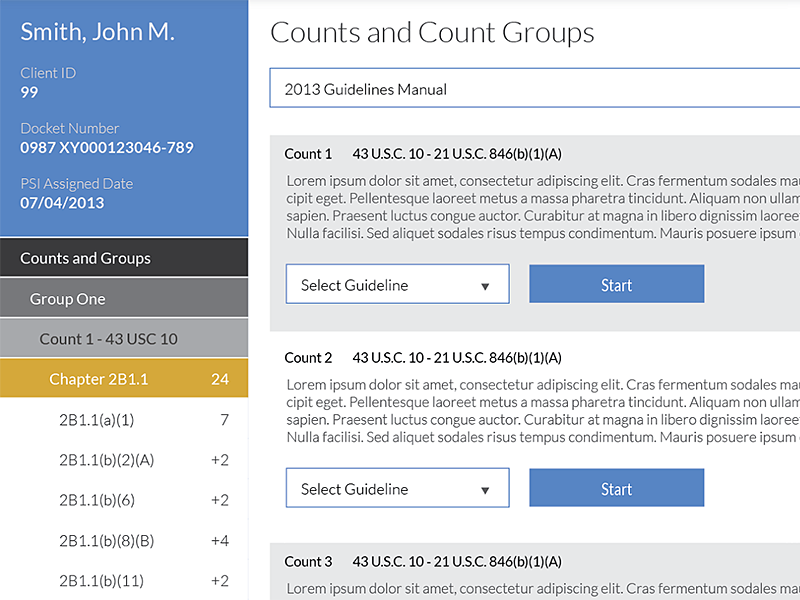Open the Select Guideline dropdown for Count 2
This screenshot has width=800, height=600.
397,487
